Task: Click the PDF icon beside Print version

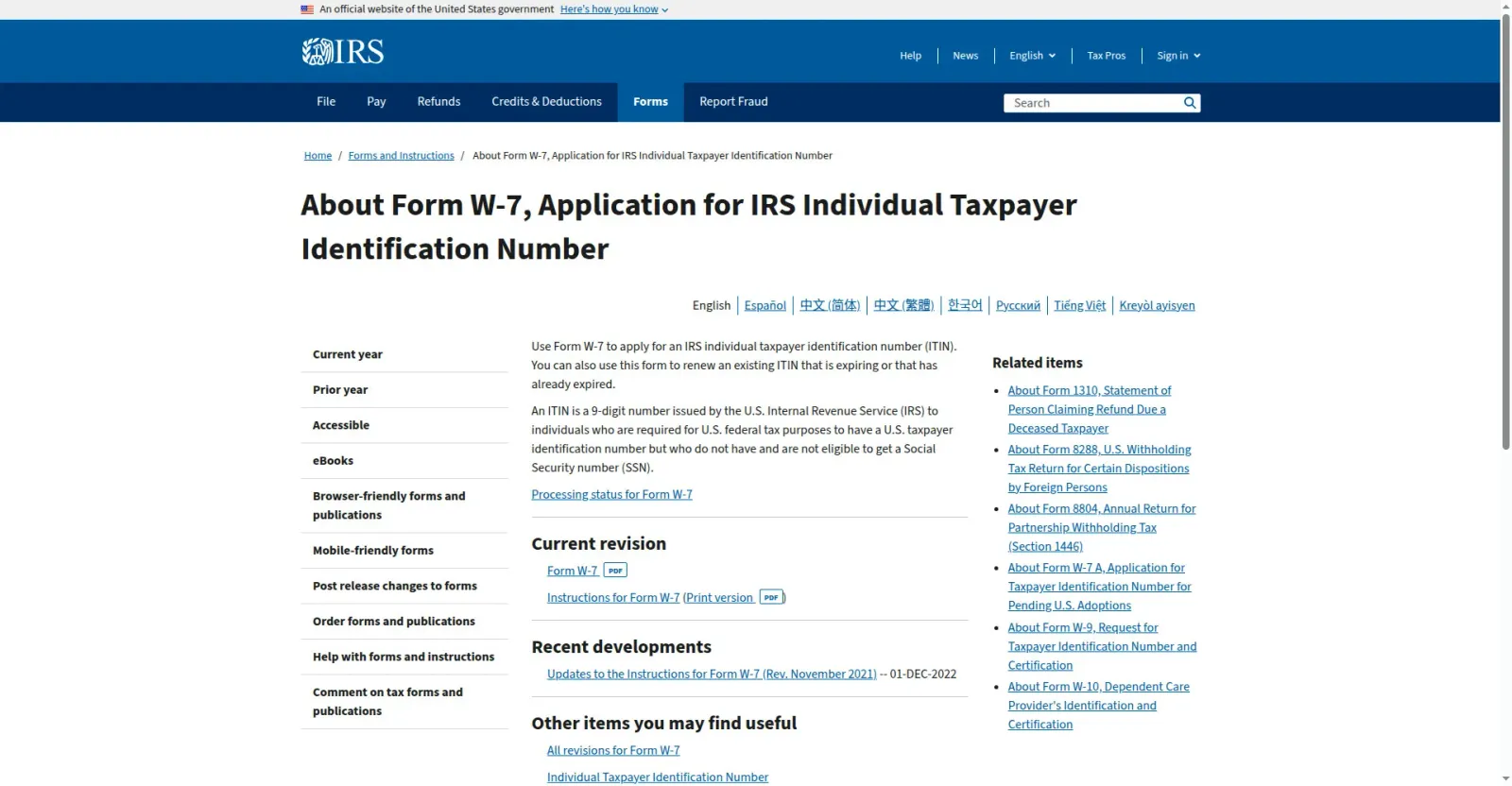Action: (771, 597)
